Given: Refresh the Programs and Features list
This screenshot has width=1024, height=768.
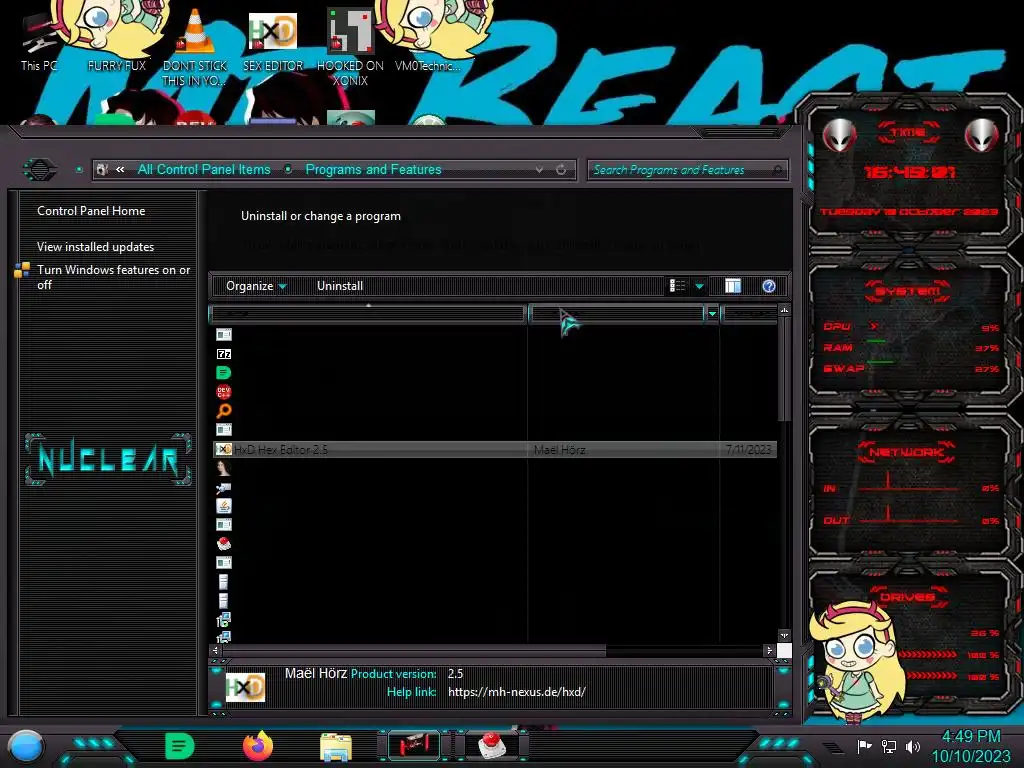Looking at the screenshot, I should 561,170.
